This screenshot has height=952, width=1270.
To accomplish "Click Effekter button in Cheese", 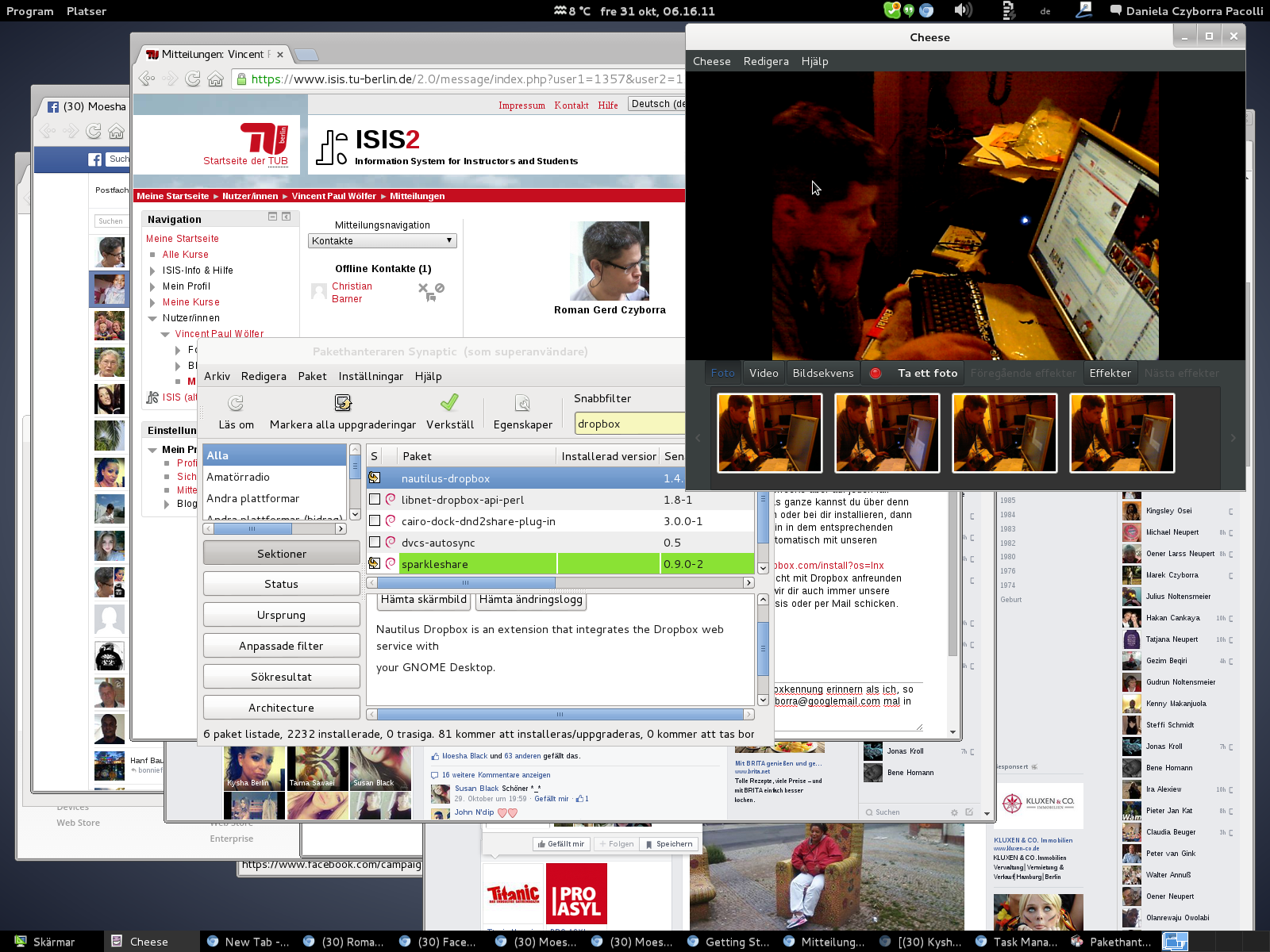I will point(1110,373).
